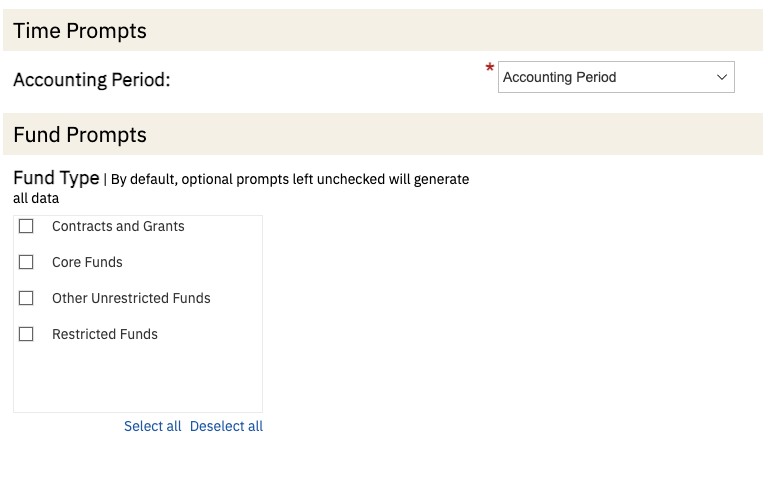Click the Select all link
This screenshot has width=763, height=480.
152,426
